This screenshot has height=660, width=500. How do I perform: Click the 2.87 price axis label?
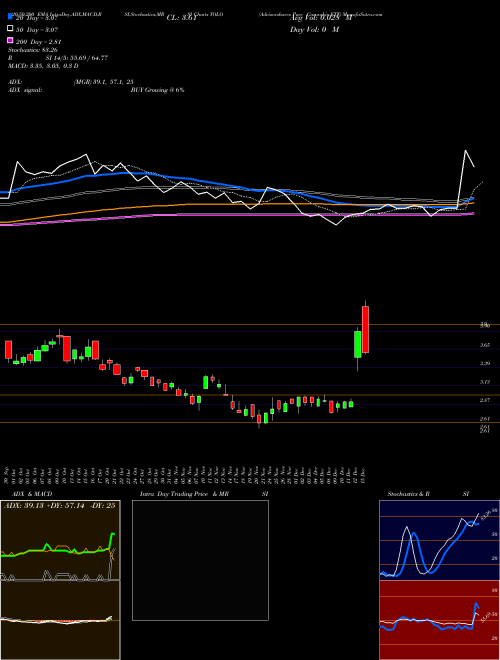tap(485, 400)
